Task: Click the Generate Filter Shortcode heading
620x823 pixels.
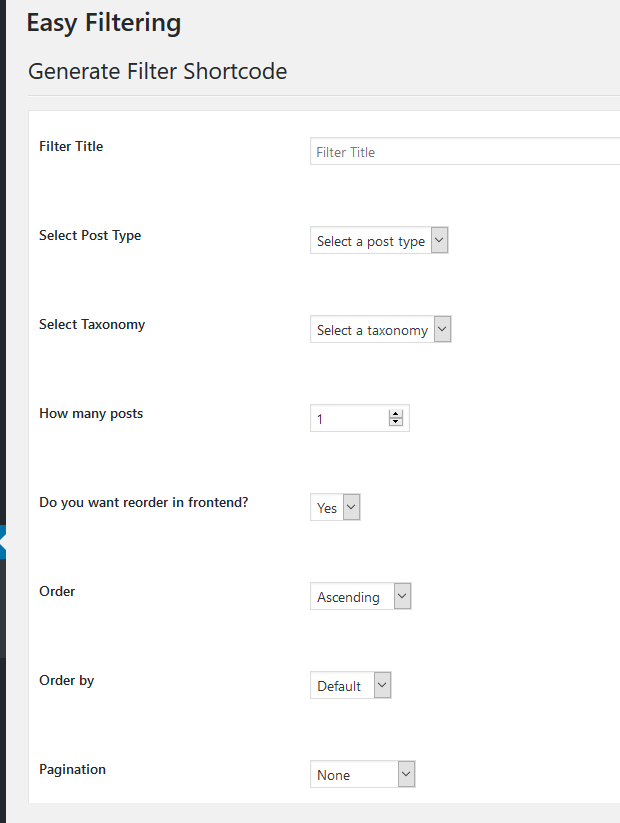Action: [x=157, y=71]
